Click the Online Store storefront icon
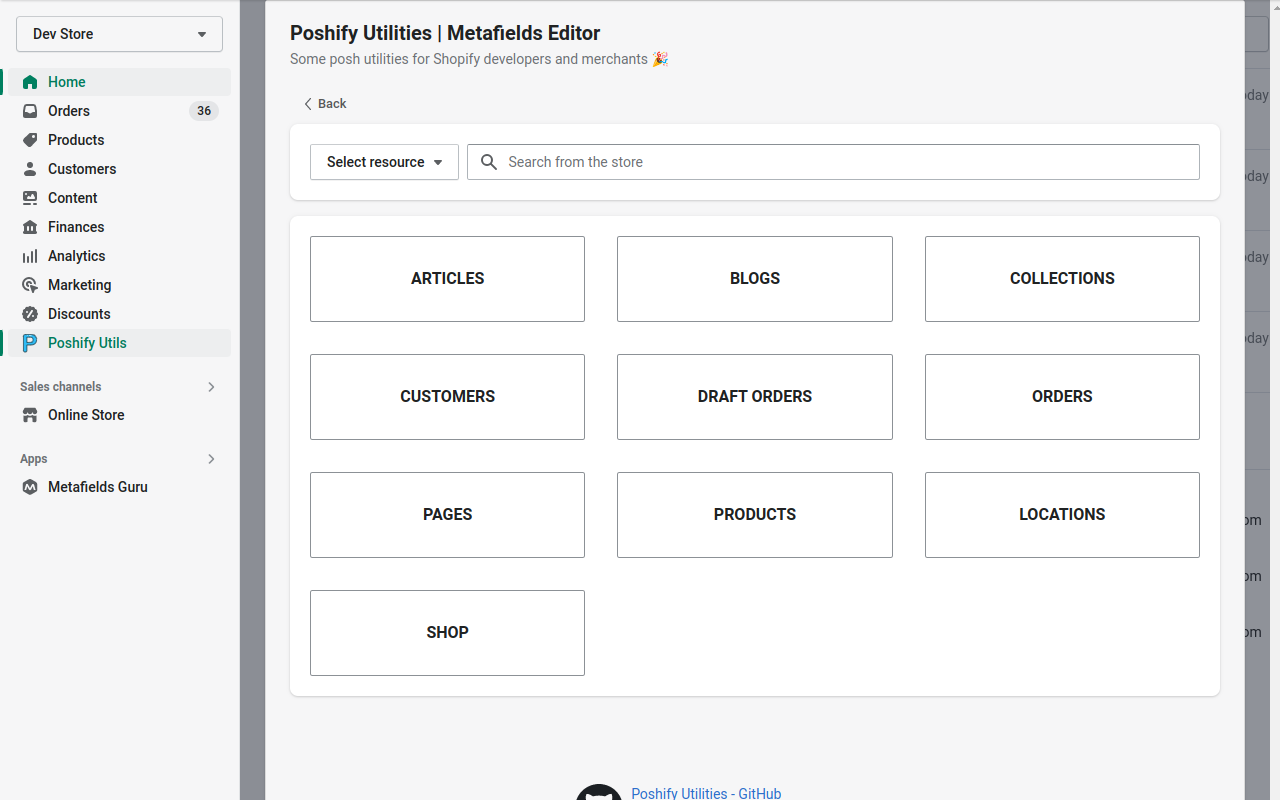Viewport: 1280px width, 800px height. click(x=30, y=415)
